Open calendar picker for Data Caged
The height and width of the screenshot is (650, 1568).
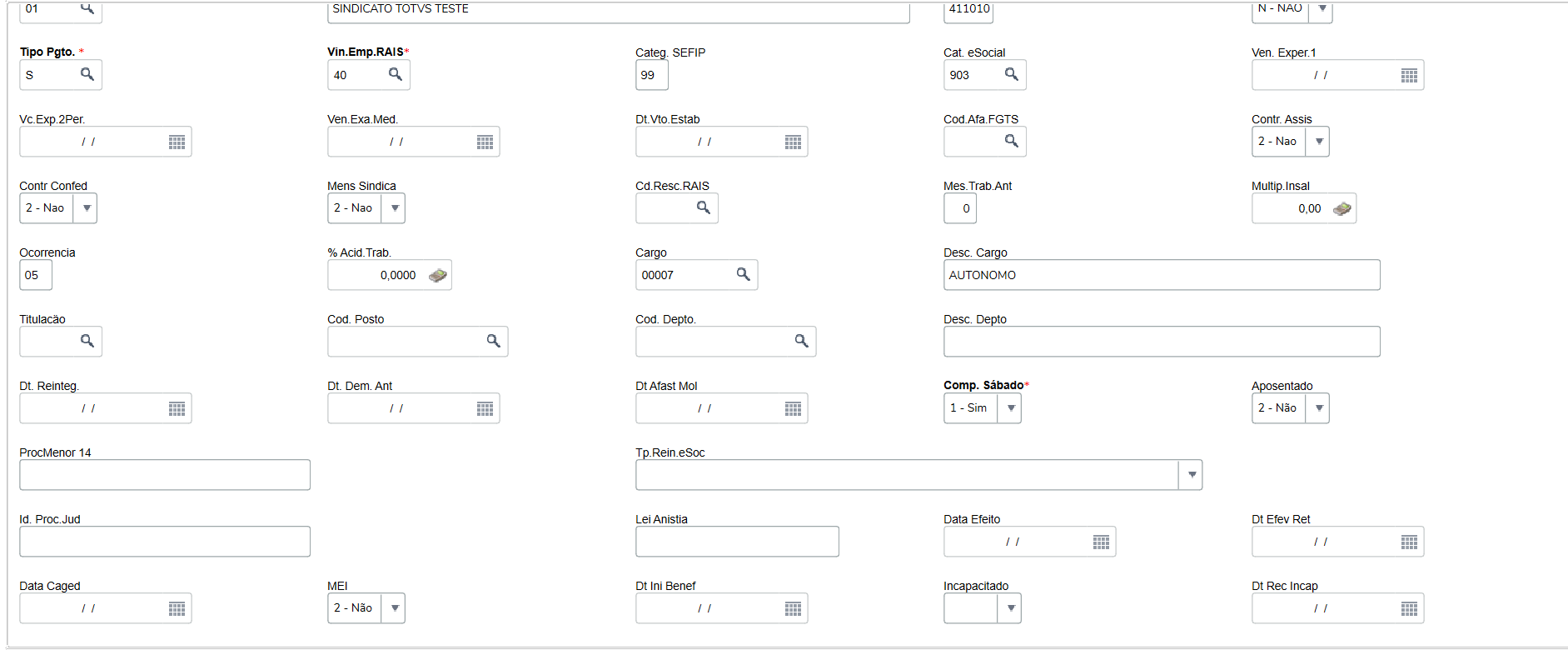click(x=177, y=608)
